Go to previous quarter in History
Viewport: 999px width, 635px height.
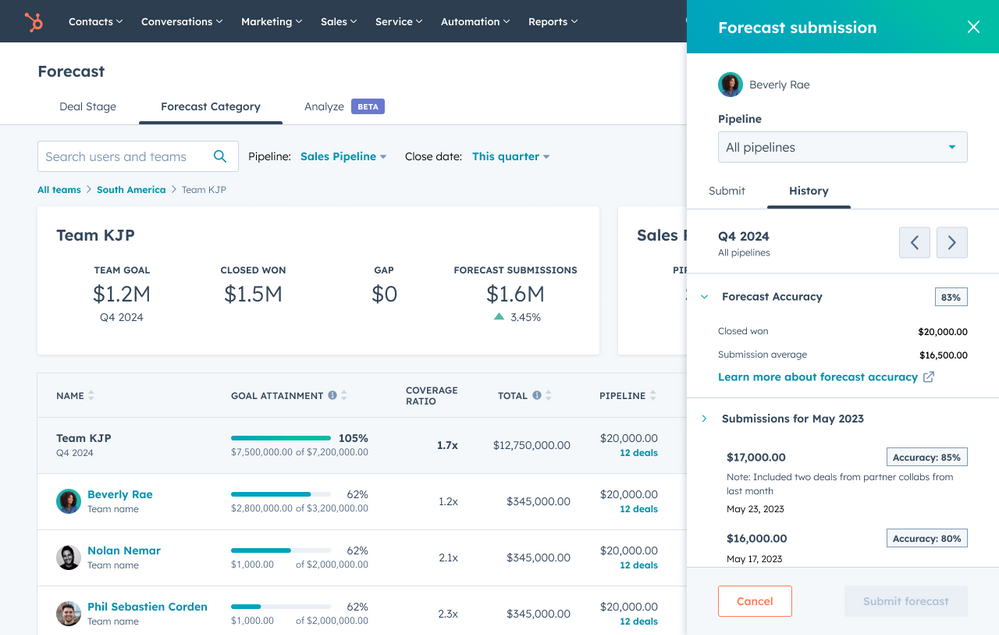click(914, 243)
